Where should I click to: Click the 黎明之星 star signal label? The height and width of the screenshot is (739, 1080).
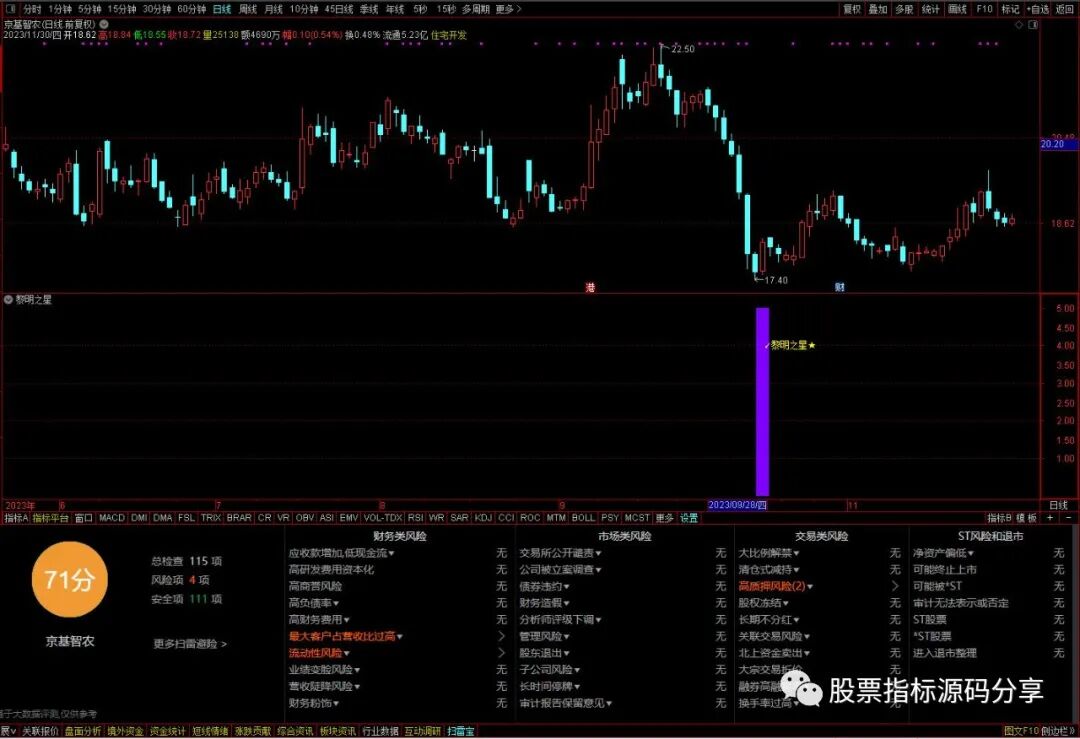(x=792, y=345)
